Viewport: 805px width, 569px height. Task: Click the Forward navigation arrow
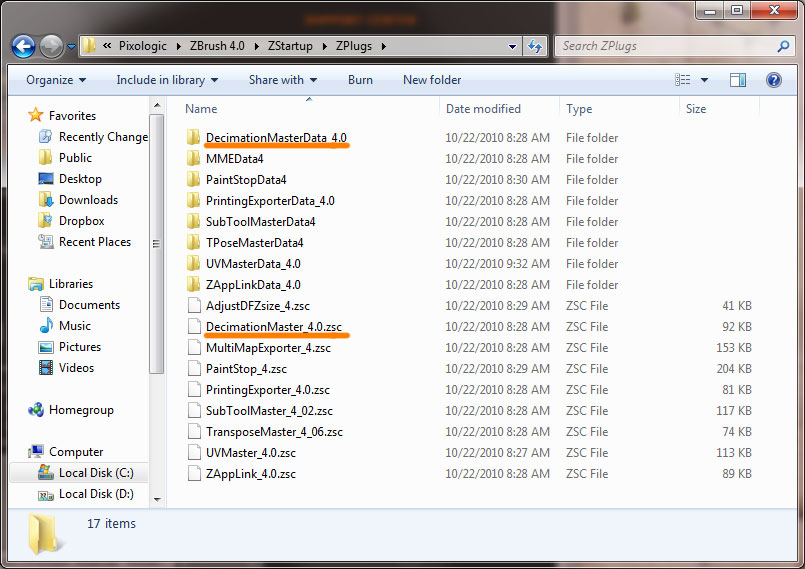pos(51,47)
